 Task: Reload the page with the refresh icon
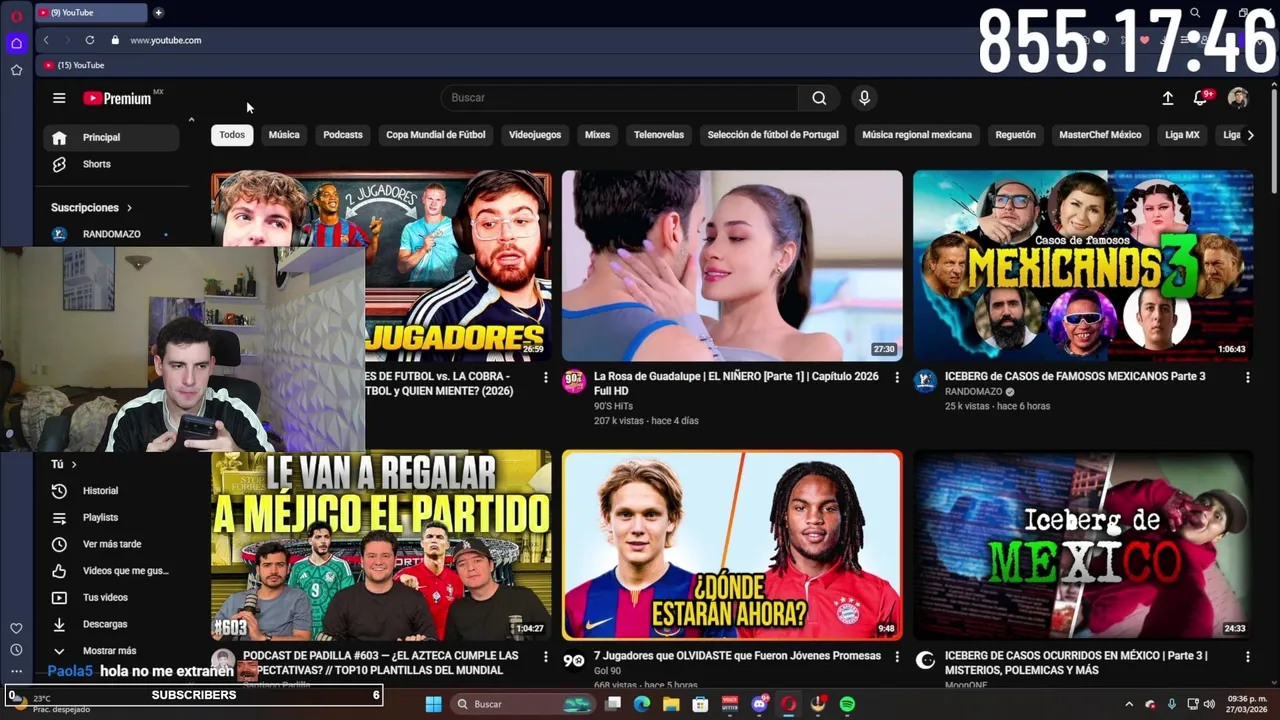[x=90, y=40]
